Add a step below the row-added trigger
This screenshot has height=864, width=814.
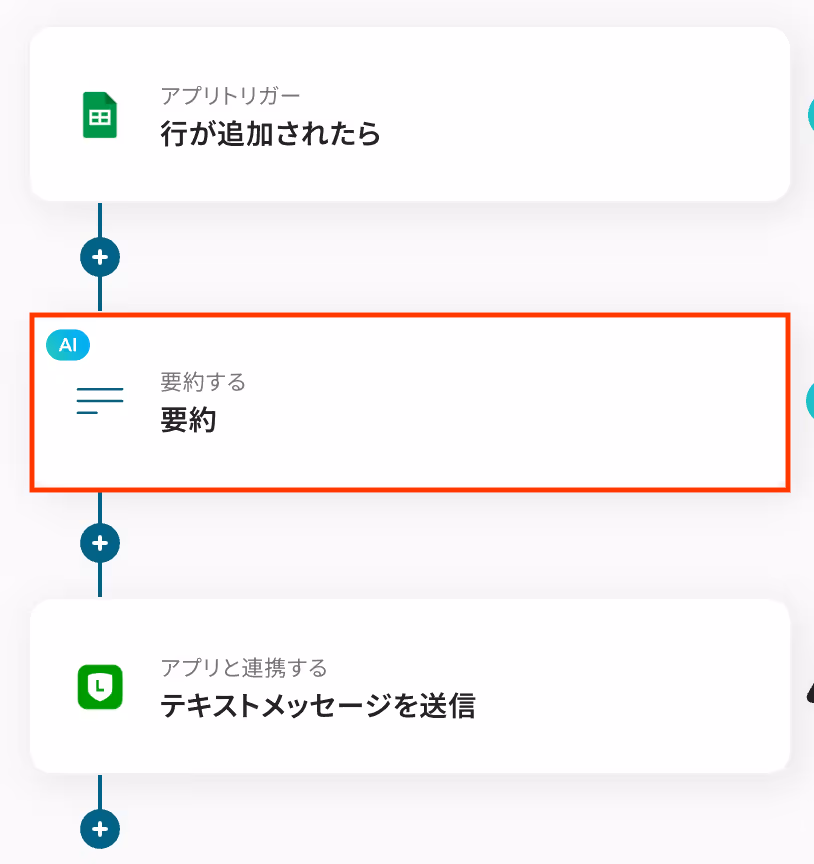tap(100, 257)
